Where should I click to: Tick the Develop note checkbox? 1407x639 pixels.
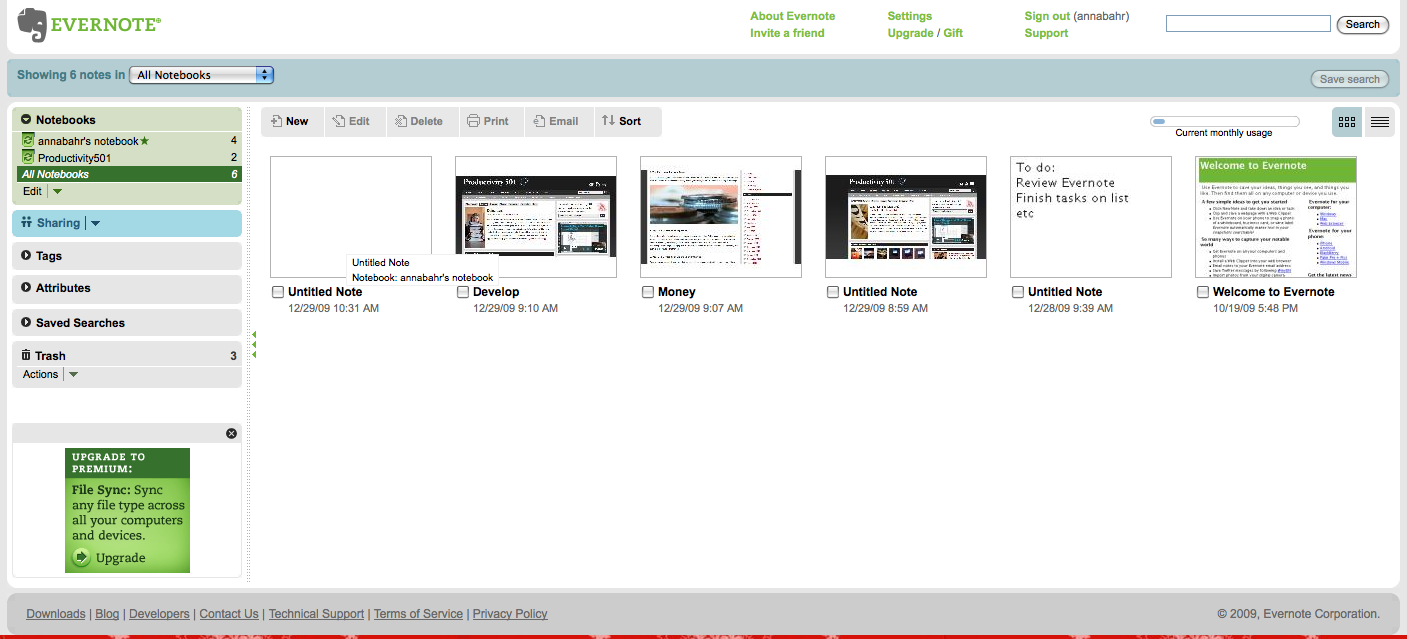463,292
